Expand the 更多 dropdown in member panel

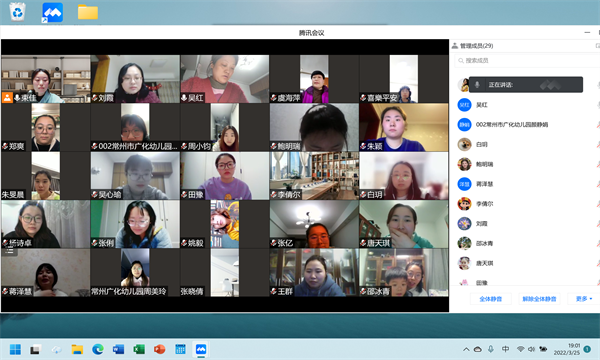pos(584,299)
